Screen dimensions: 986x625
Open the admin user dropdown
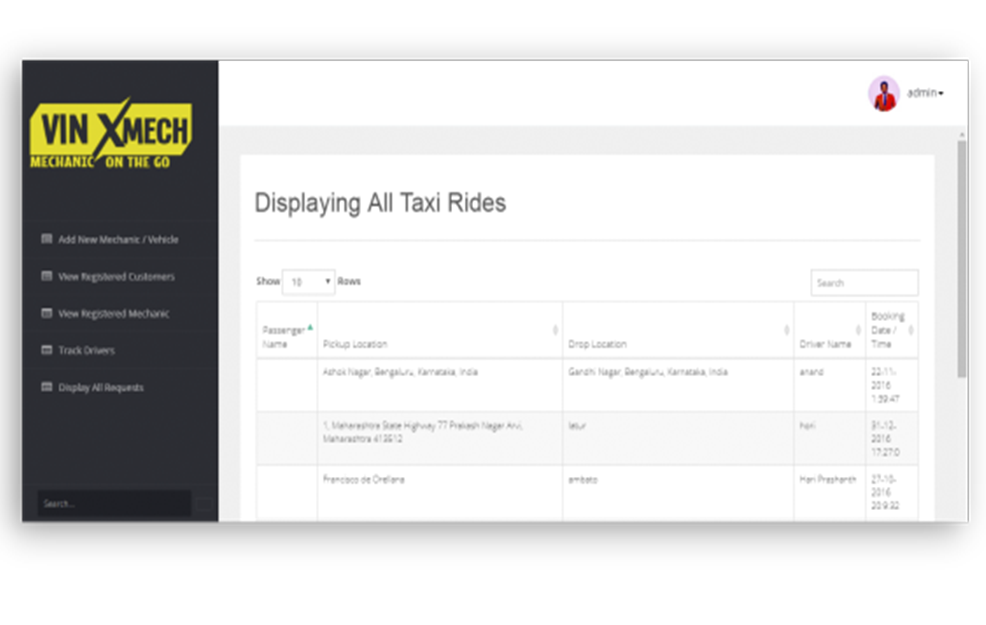click(925, 93)
